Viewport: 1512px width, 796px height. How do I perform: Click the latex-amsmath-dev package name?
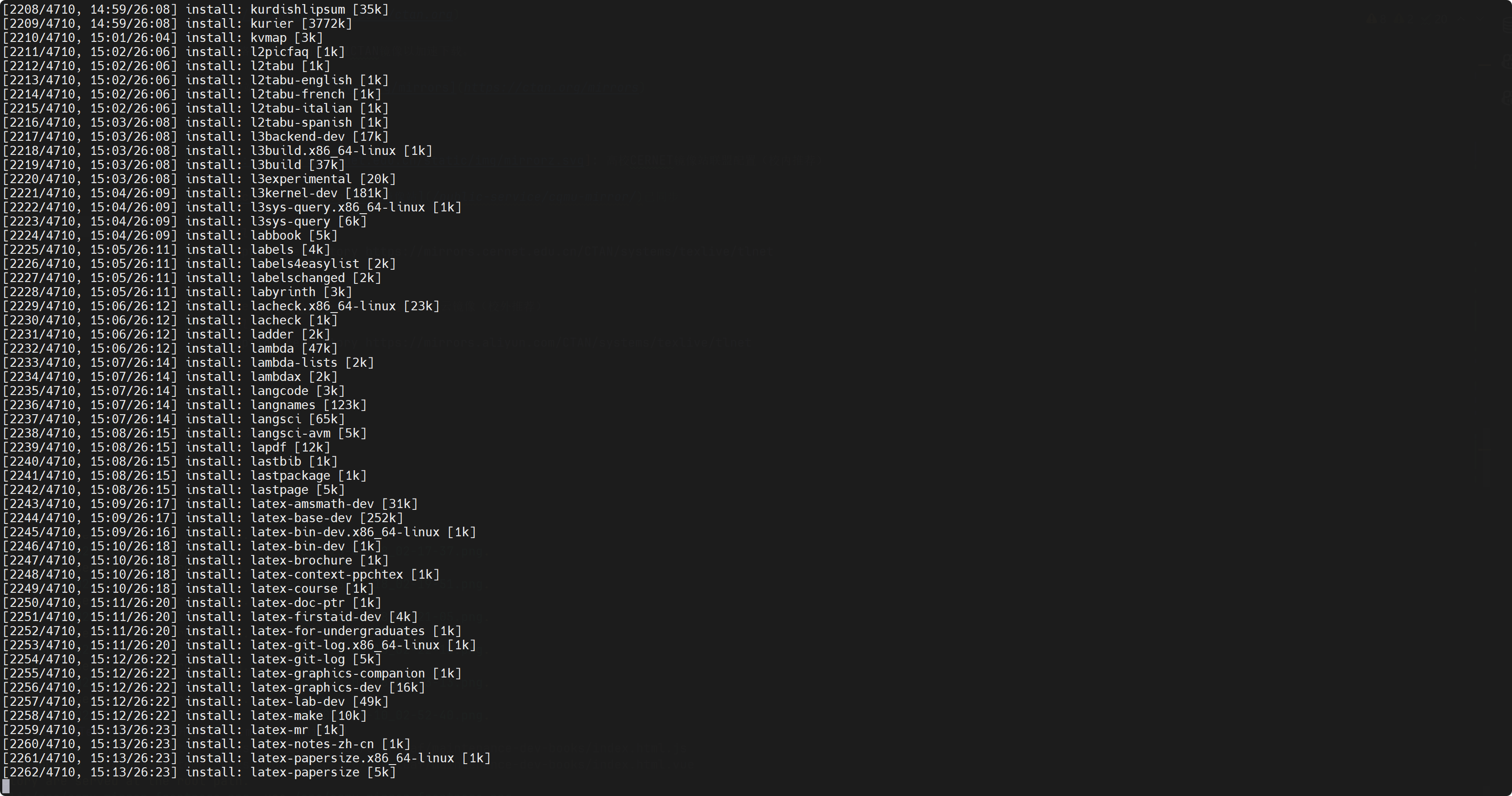312,503
